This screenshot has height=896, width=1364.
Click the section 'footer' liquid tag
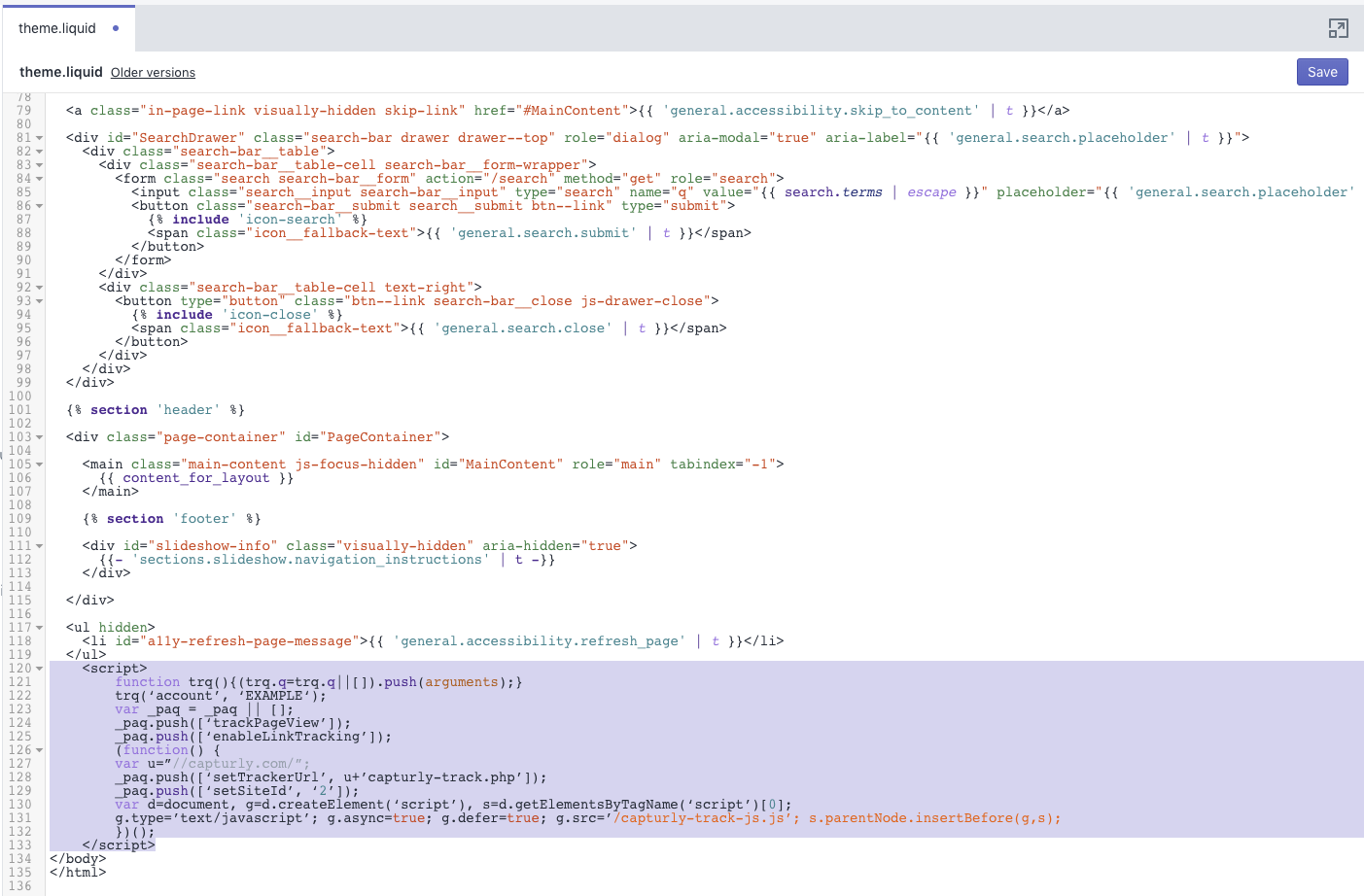pyautogui.click(x=172, y=519)
